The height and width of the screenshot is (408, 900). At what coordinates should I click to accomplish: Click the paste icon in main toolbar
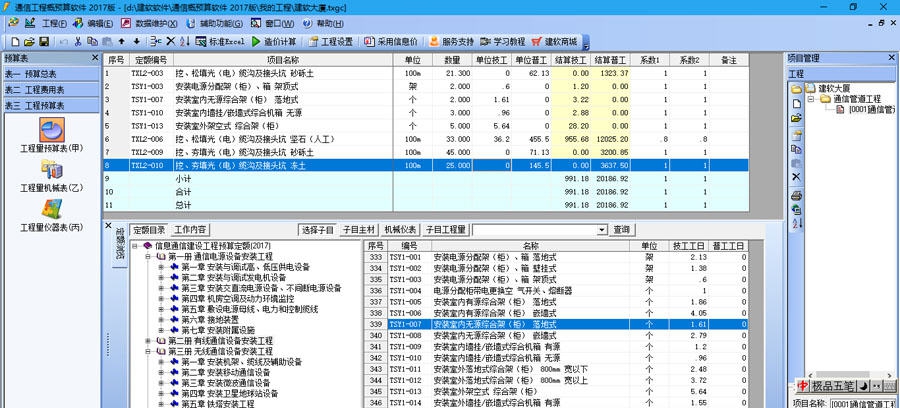point(107,41)
